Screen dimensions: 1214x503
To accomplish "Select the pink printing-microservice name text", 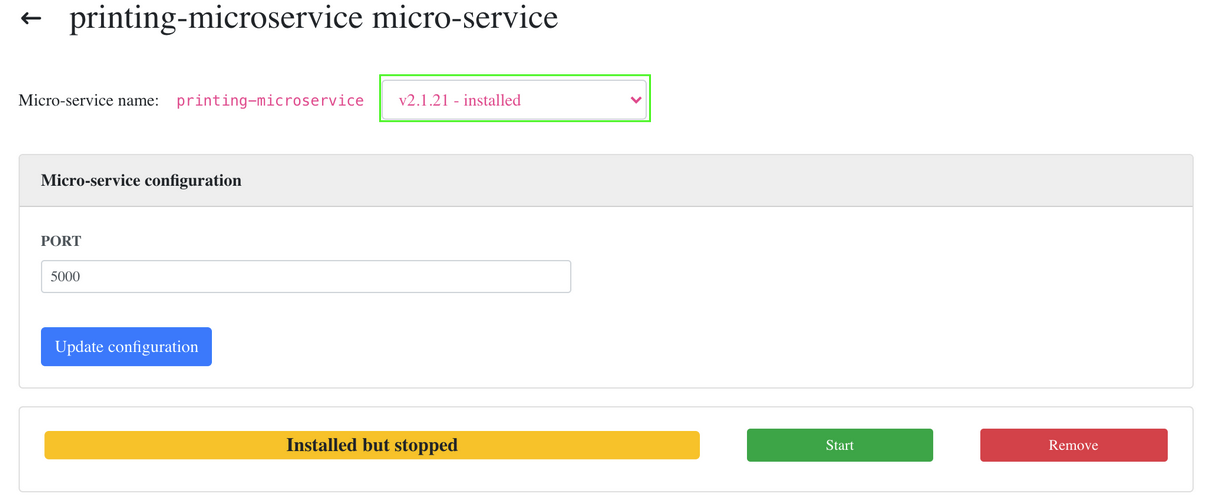I will click(x=270, y=100).
